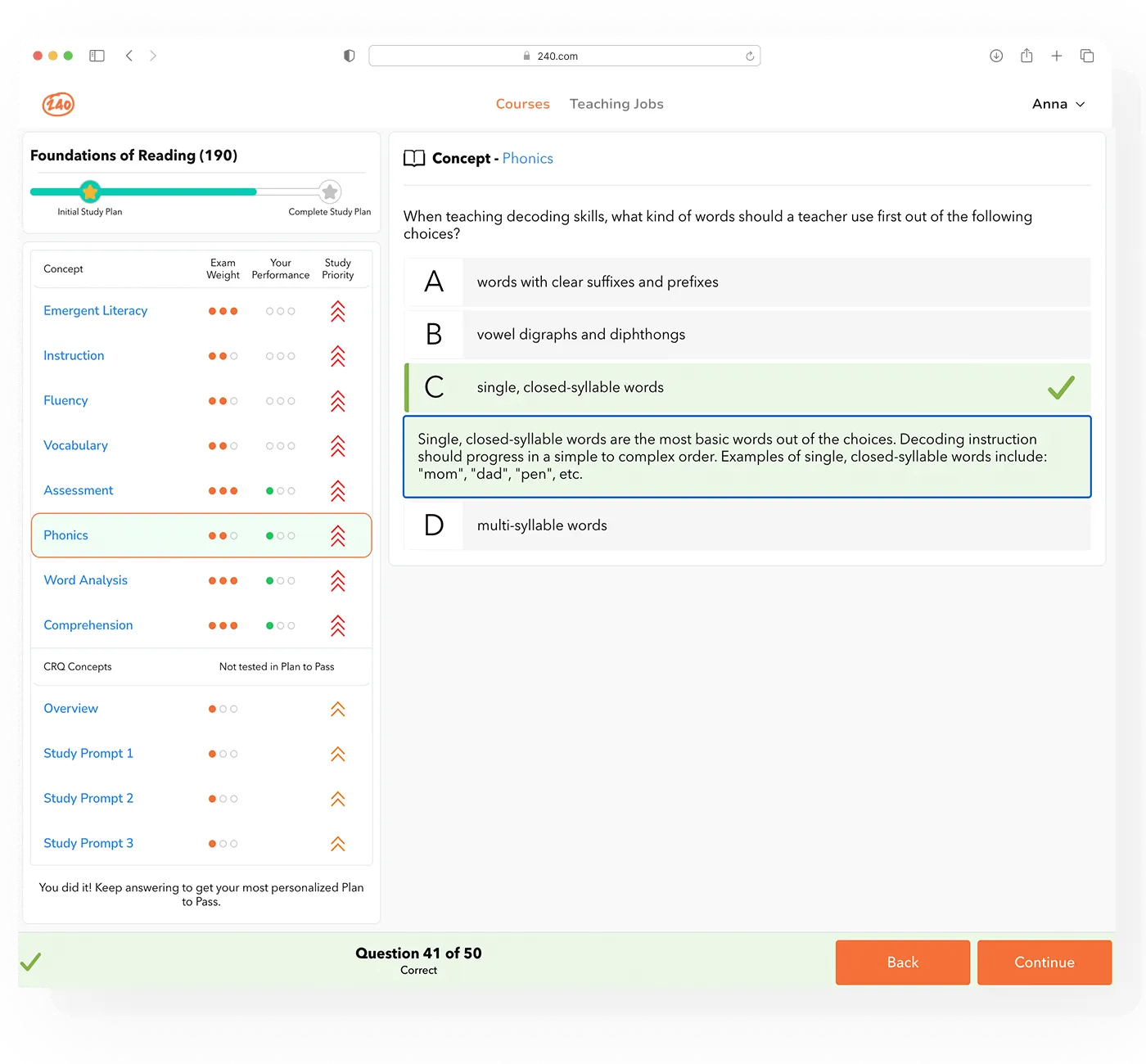Reload the page with refresh icon
The height and width of the screenshot is (1064, 1146).
pos(749,56)
